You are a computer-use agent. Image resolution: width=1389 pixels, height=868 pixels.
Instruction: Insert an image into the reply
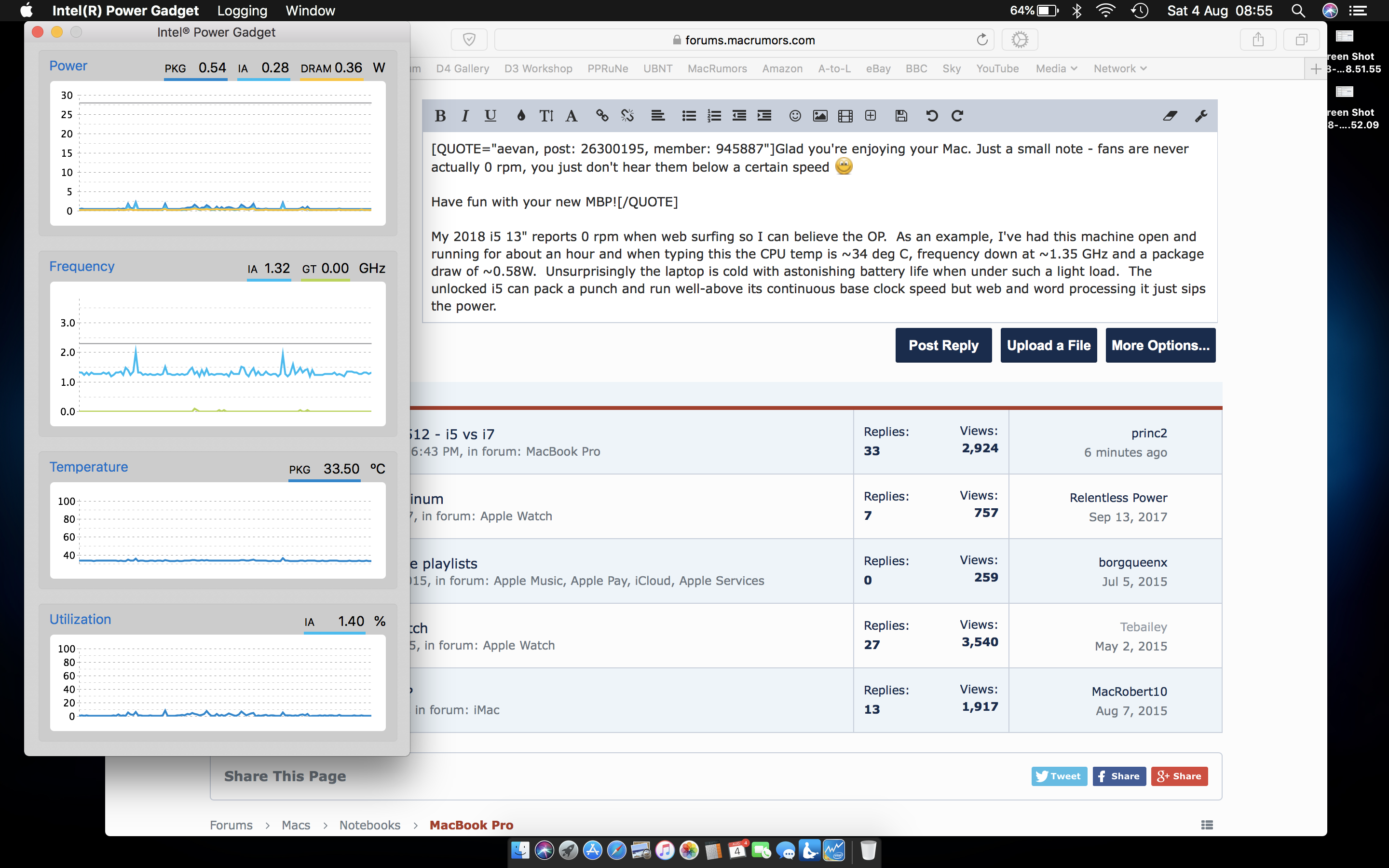coord(820,116)
